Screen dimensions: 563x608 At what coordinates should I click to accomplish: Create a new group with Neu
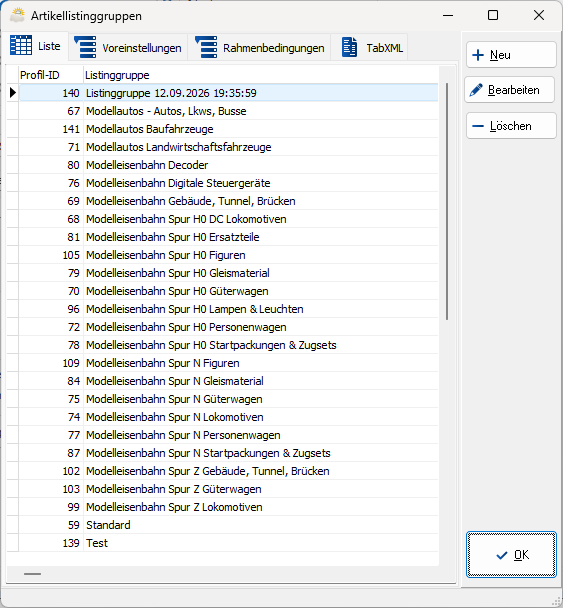coord(511,55)
